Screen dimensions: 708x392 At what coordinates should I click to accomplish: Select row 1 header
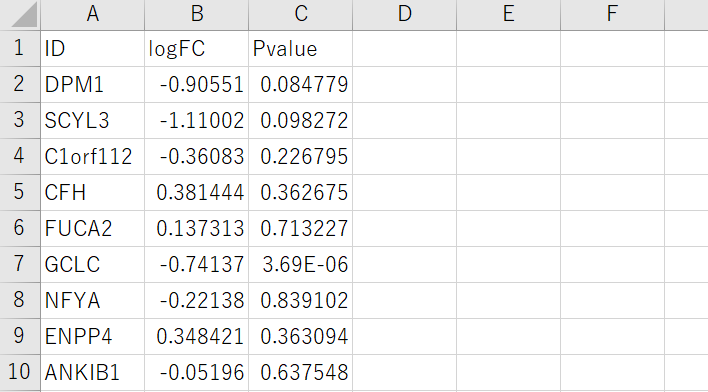20,49
